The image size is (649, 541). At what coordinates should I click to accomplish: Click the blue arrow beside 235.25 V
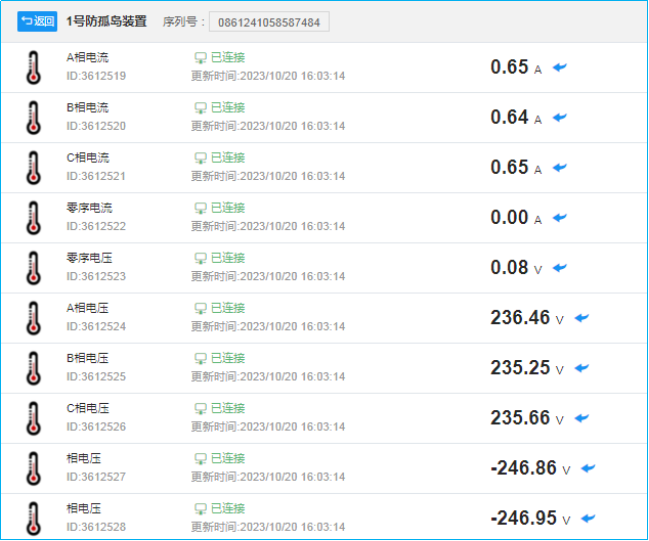tap(582, 368)
